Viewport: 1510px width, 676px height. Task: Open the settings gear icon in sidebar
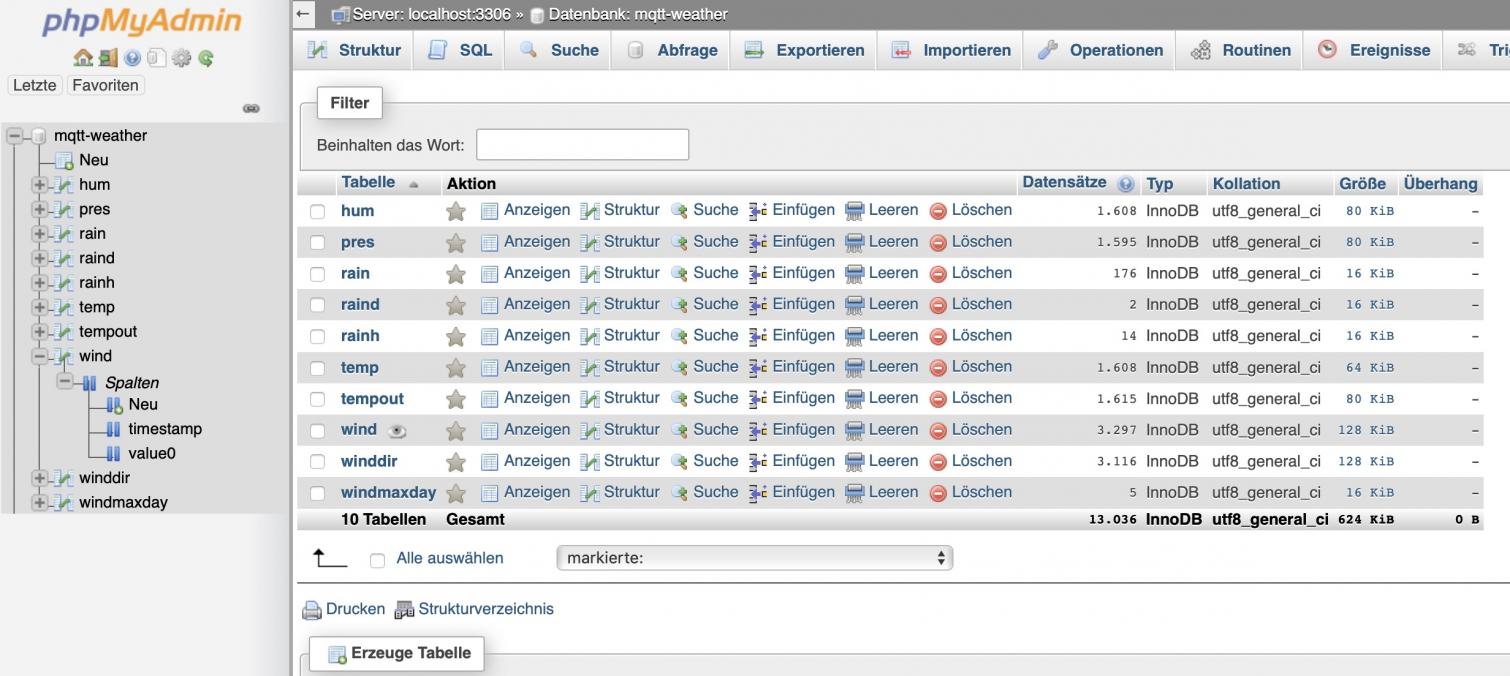[181, 58]
